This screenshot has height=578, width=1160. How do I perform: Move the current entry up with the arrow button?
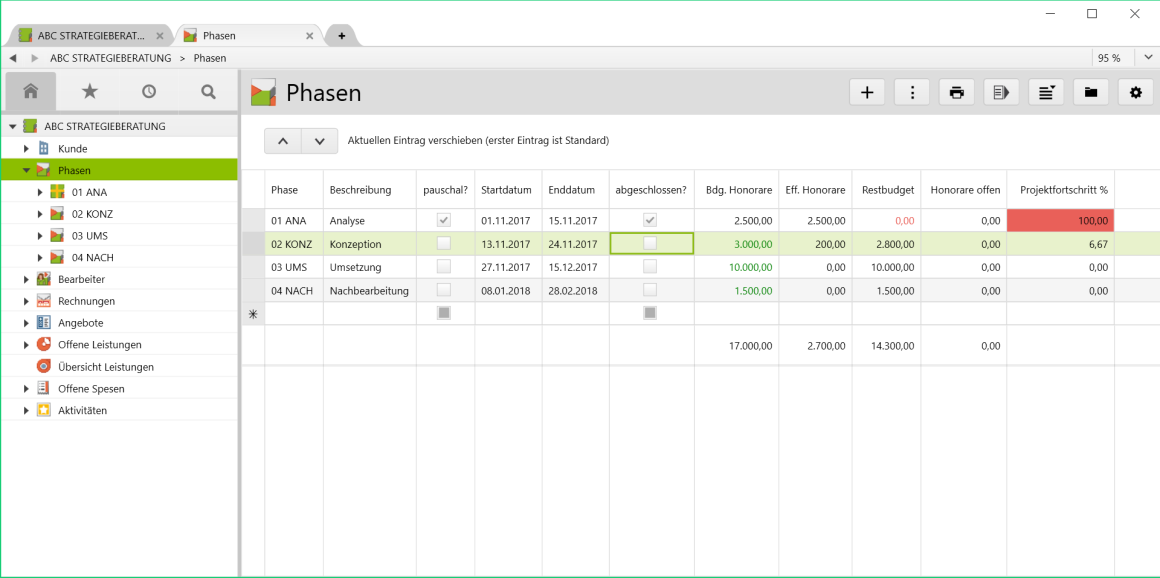tap(283, 141)
